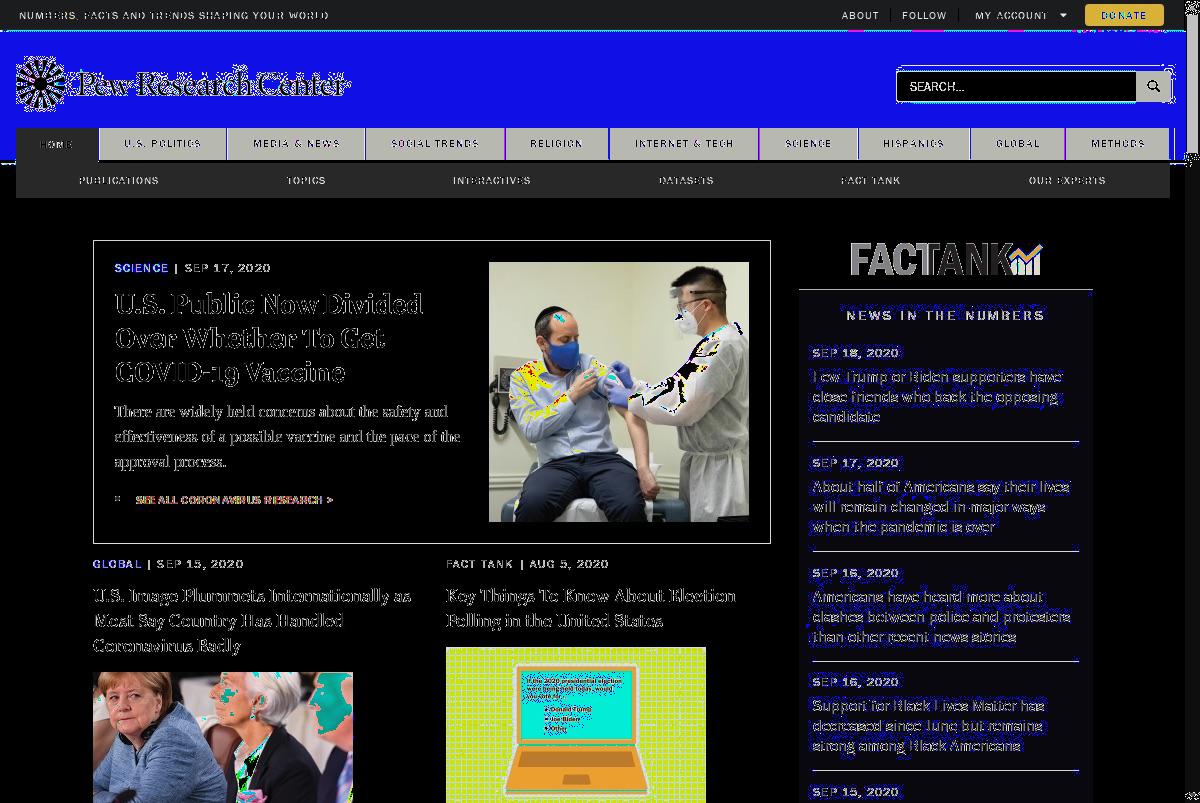Click the search magnifier icon button
1200x803 pixels.
[x=1153, y=87]
